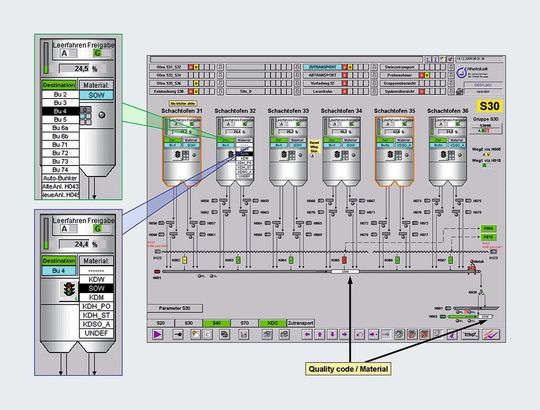This screenshot has width=540, height=410.
Task: Toggle the red status box beside Systemübersicht
Action: pyautogui.click(x=422, y=92)
